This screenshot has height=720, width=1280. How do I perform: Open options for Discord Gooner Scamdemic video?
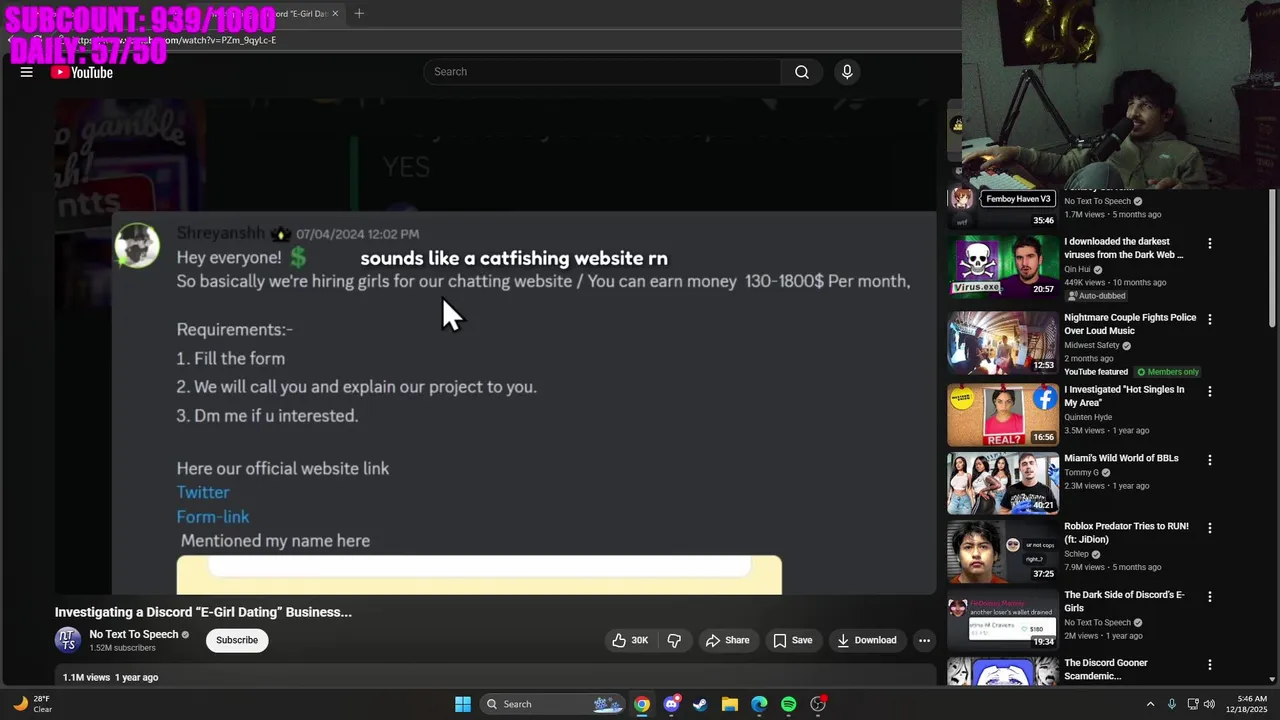pyautogui.click(x=1209, y=664)
